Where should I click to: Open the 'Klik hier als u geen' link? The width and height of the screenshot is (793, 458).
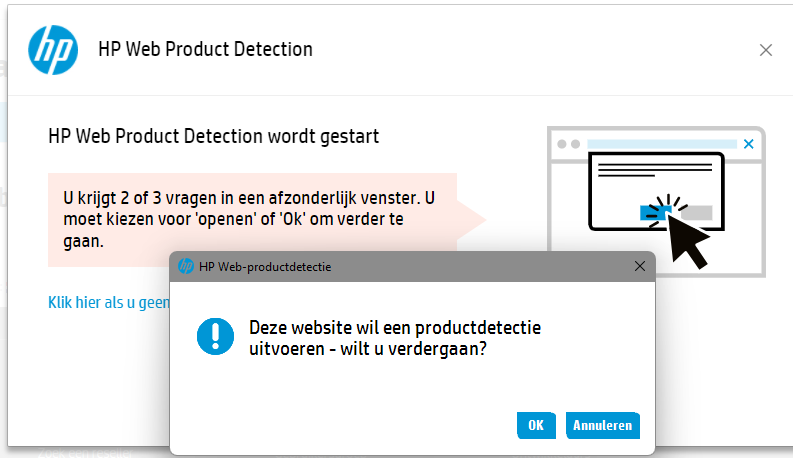pyautogui.click(x=108, y=303)
